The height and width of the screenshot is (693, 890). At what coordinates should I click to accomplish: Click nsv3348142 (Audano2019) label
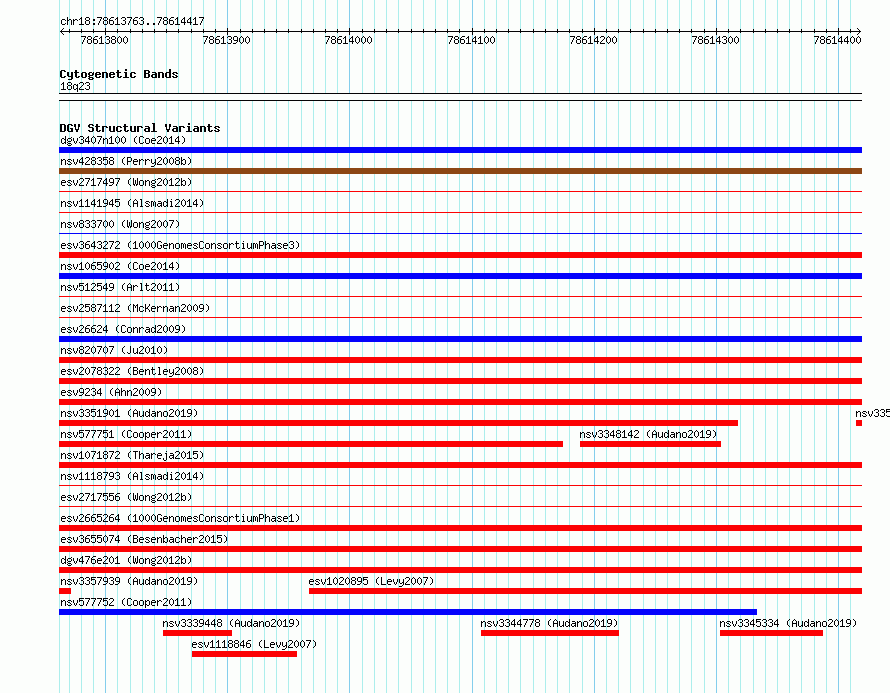coord(648,434)
